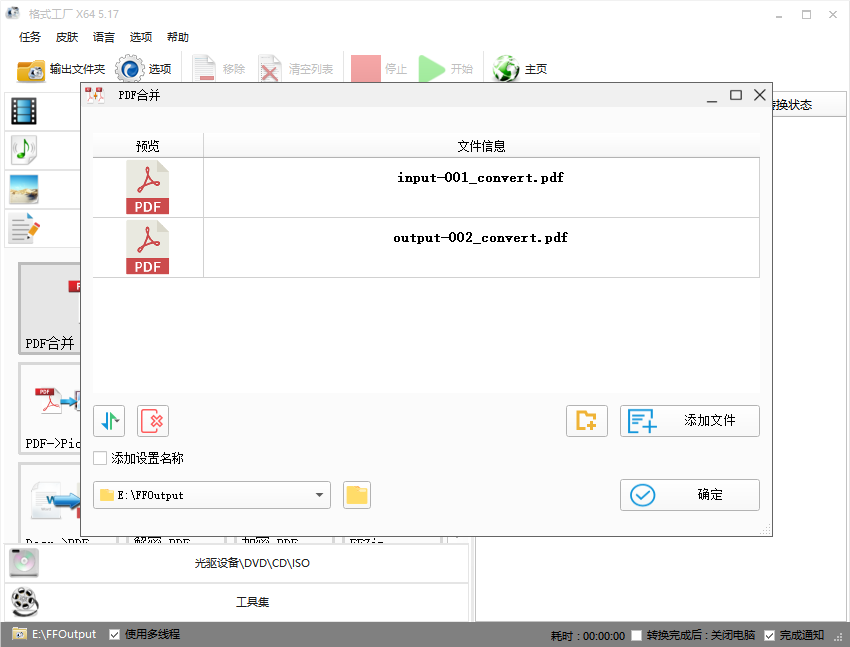The width and height of the screenshot is (850, 647).
Task: Select the document category icon in sidebar
Action: click(x=23, y=228)
